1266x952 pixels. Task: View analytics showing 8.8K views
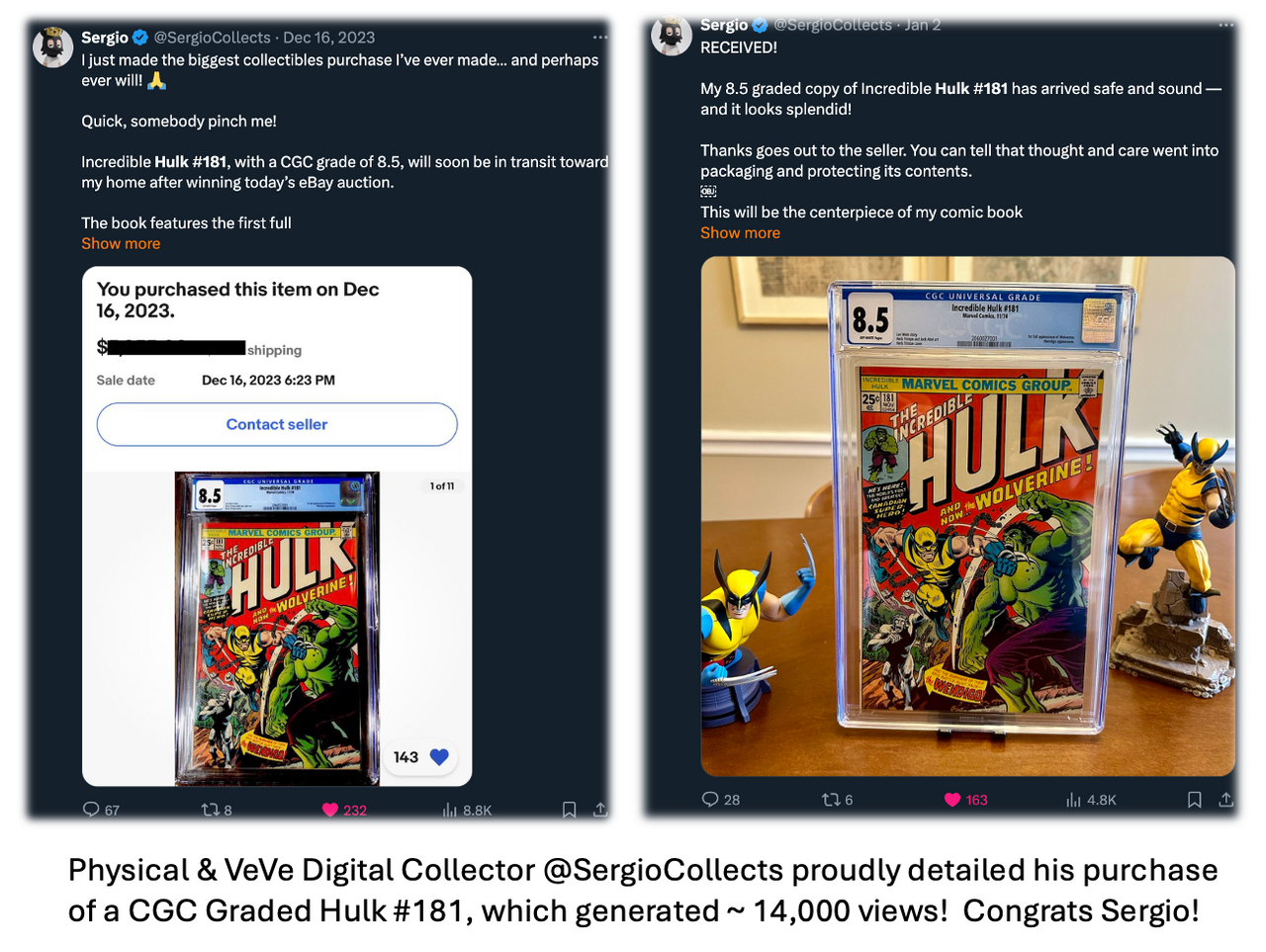(x=467, y=810)
